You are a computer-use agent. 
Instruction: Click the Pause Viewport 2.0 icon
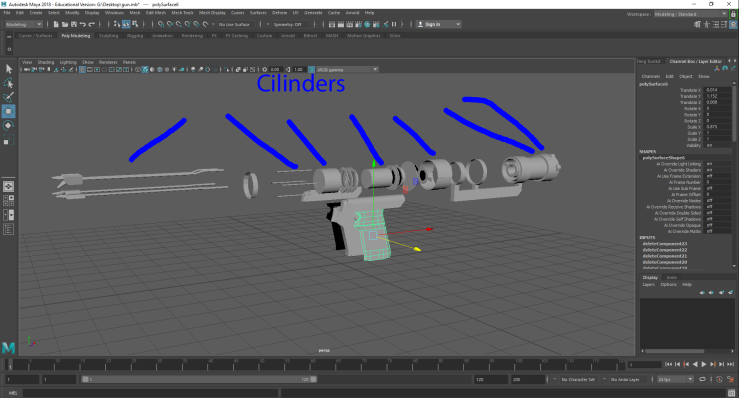click(x=394, y=24)
